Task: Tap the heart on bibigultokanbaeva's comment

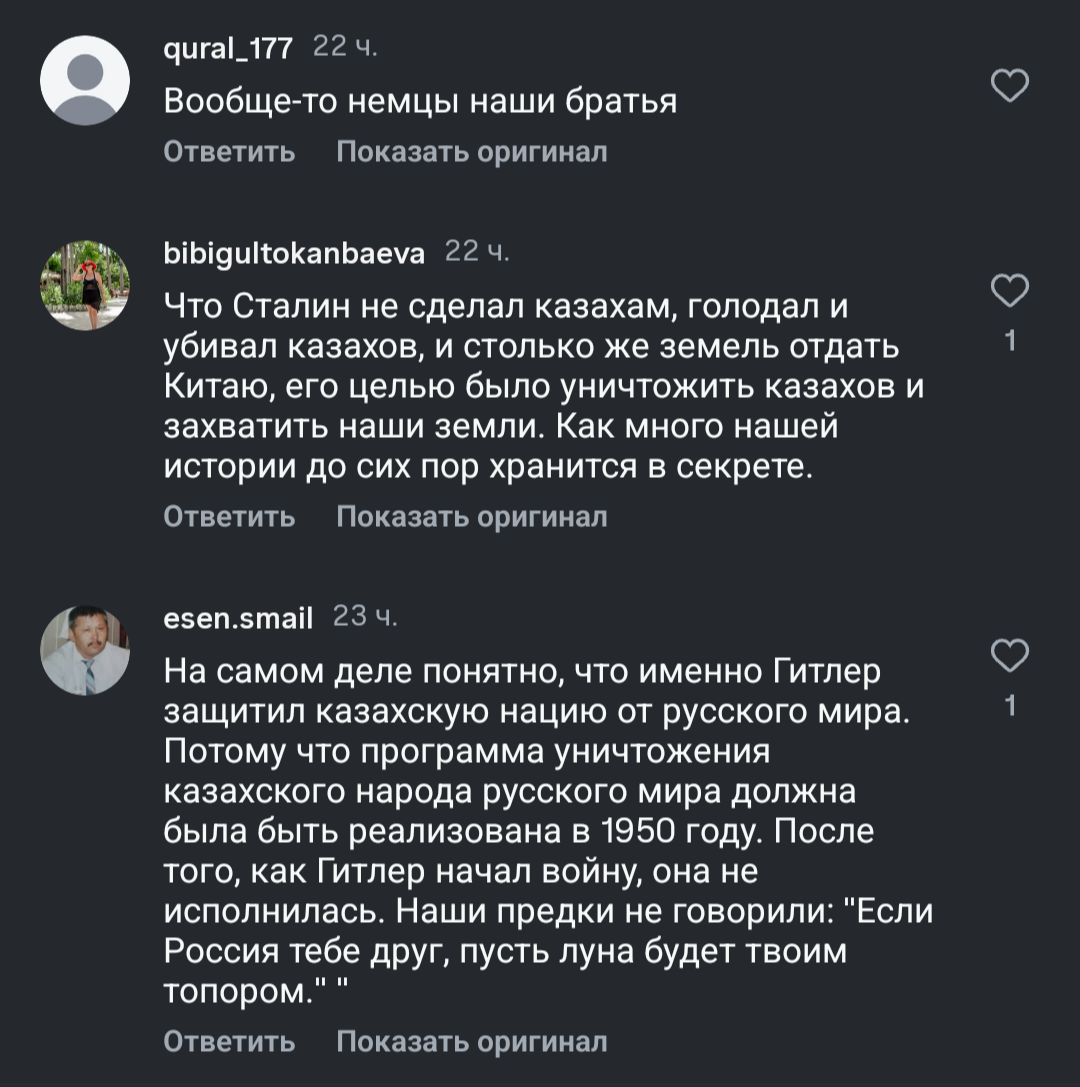Action: pos(1009,292)
